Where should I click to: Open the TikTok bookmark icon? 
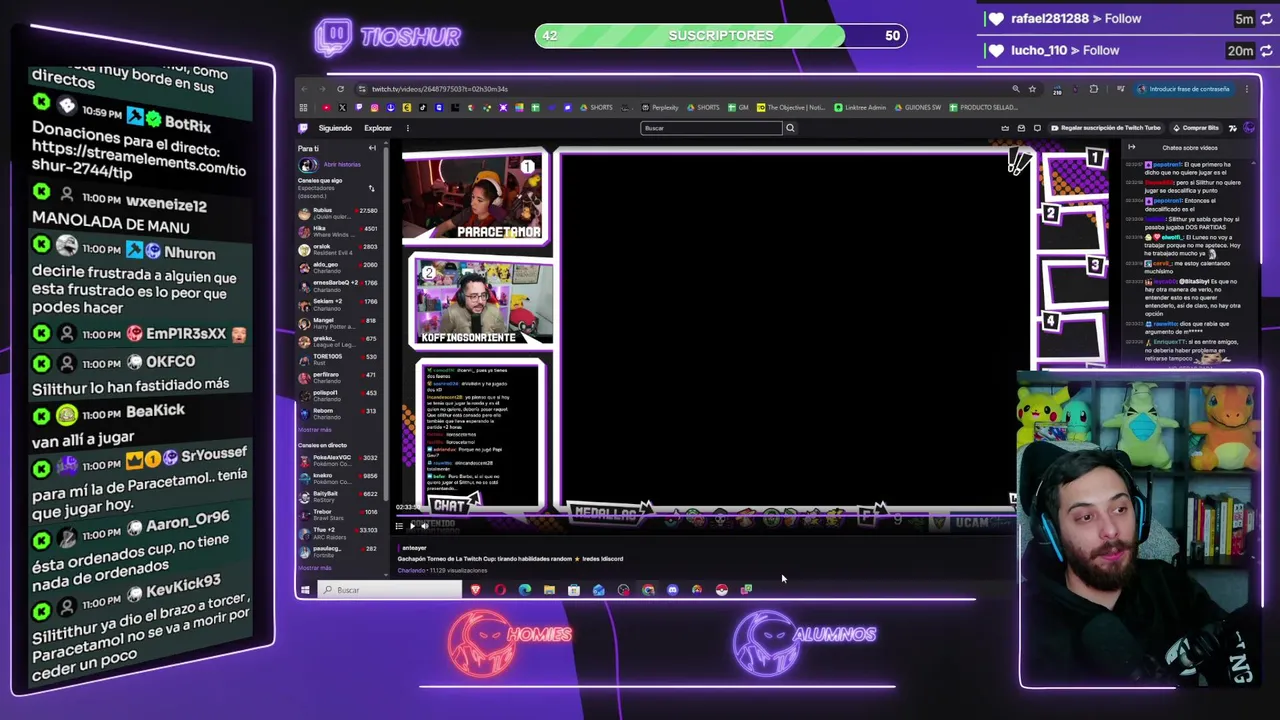(x=423, y=107)
